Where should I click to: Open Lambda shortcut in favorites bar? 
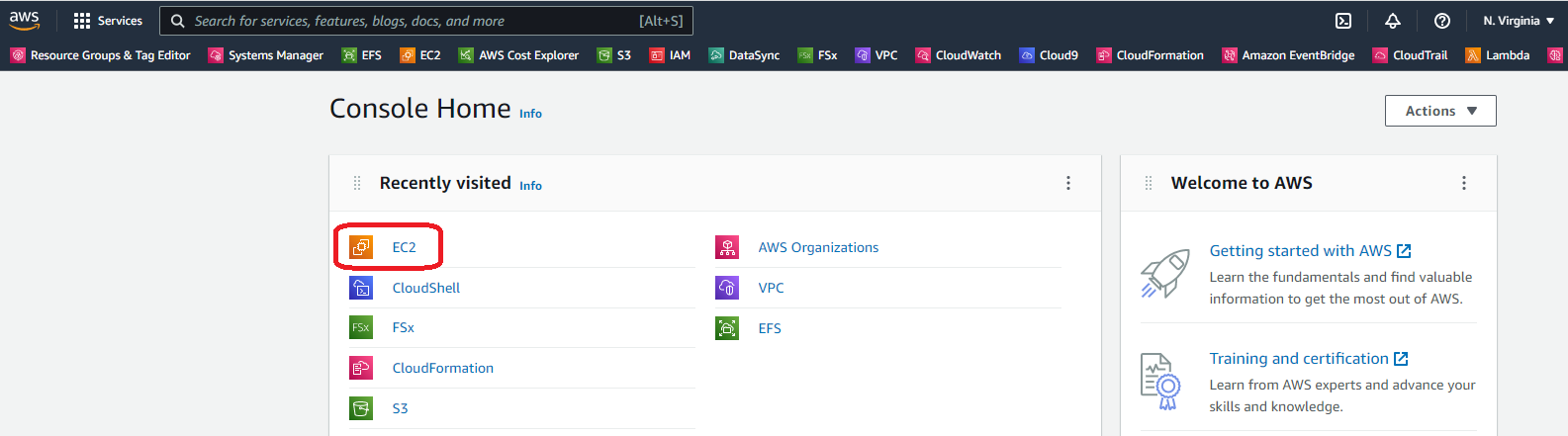(x=1498, y=55)
